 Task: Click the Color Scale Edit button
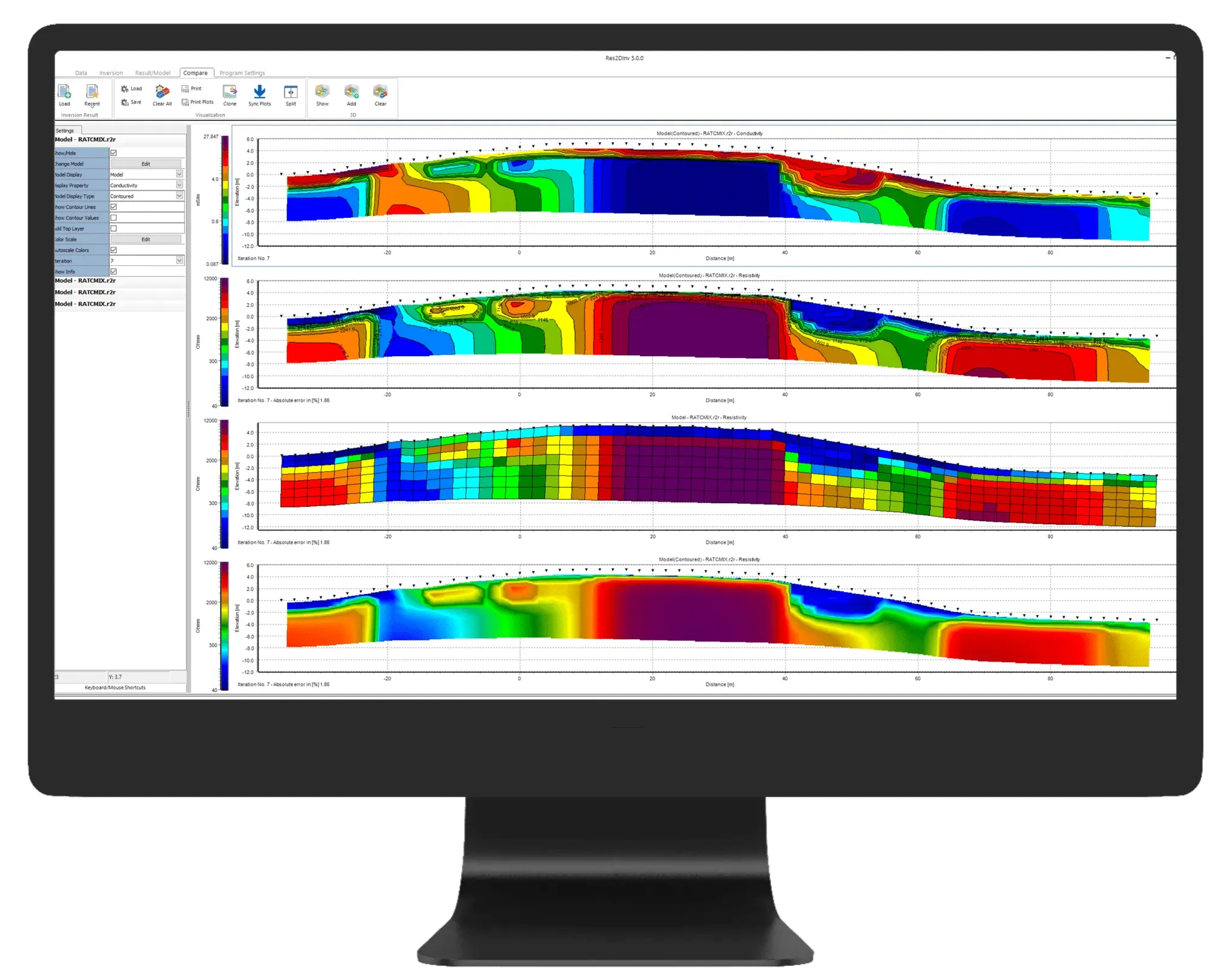click(x=146, y=240)
